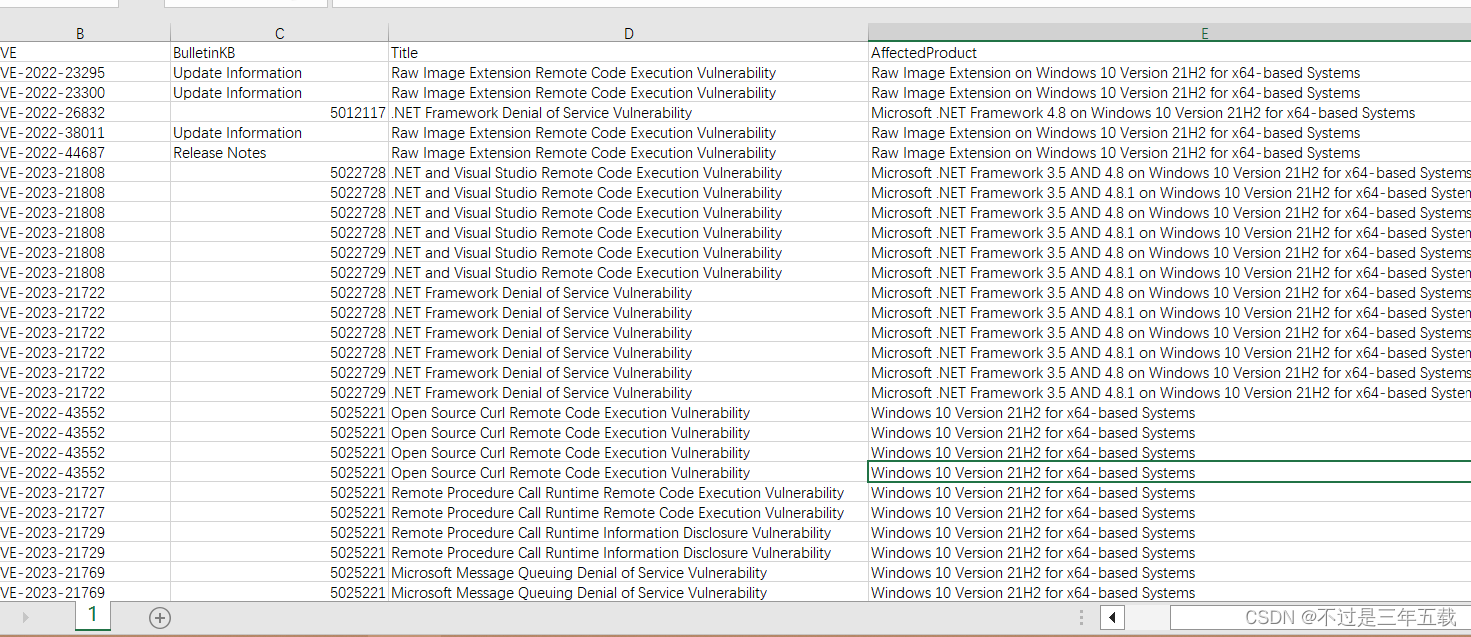The image size is (1471, 637).
Task: Select column E header
Action: coord(1170,33)
